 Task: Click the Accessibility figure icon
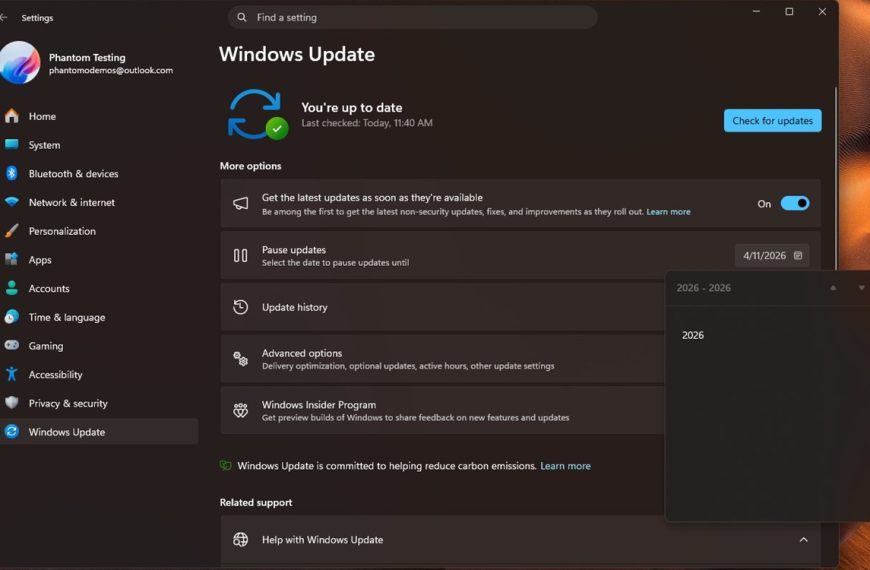12,374
